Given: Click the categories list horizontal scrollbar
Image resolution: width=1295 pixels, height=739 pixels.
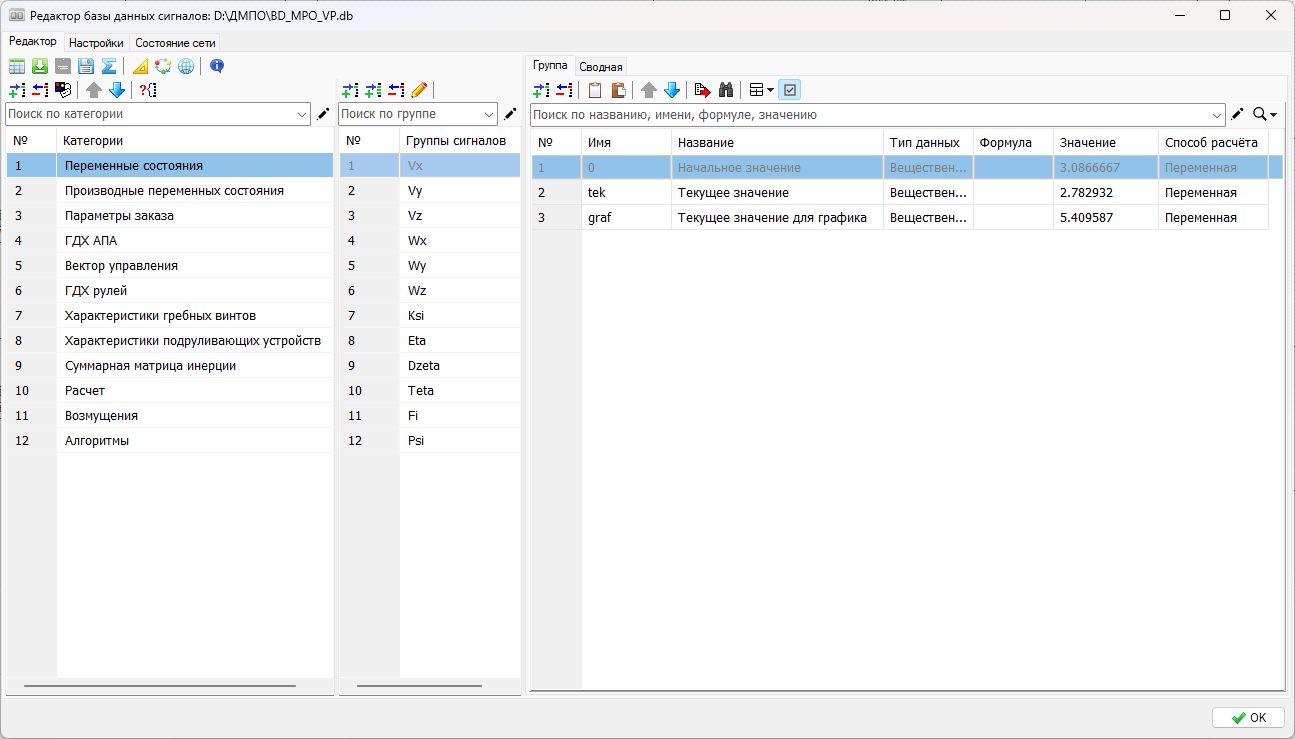Looking at the screenshot, I should tap(160, 686).
